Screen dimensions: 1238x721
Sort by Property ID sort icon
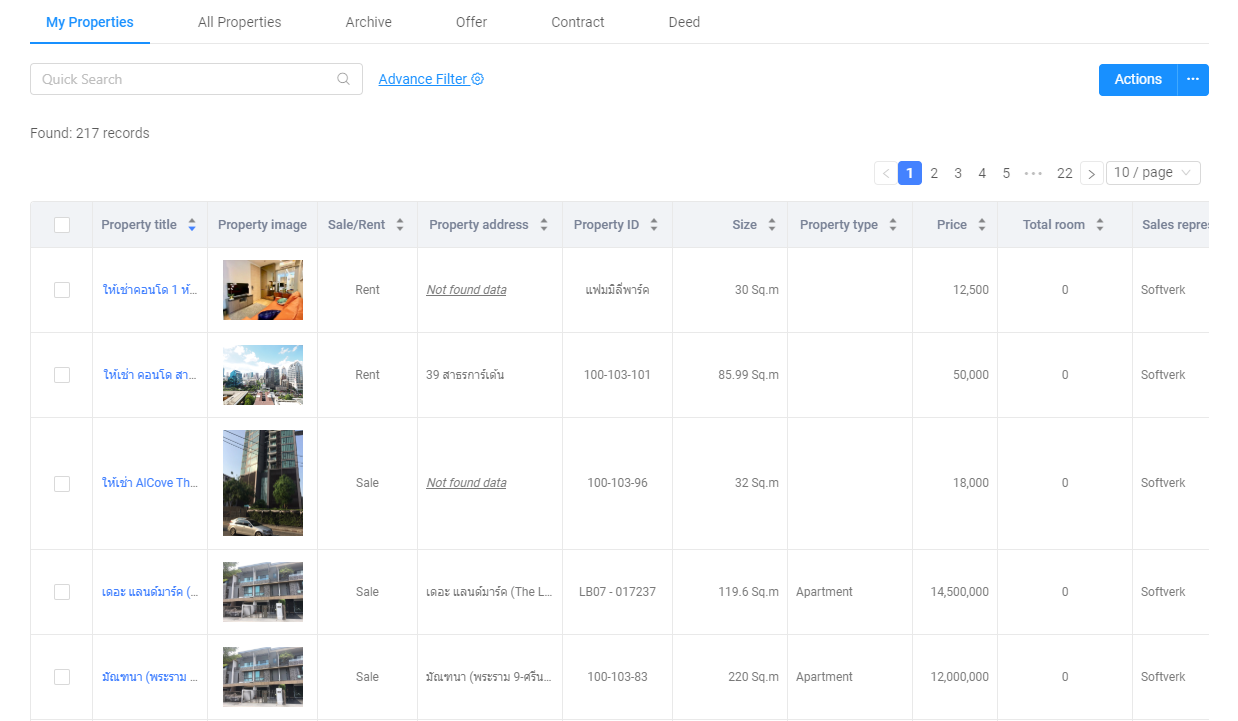tap(654, 225)
